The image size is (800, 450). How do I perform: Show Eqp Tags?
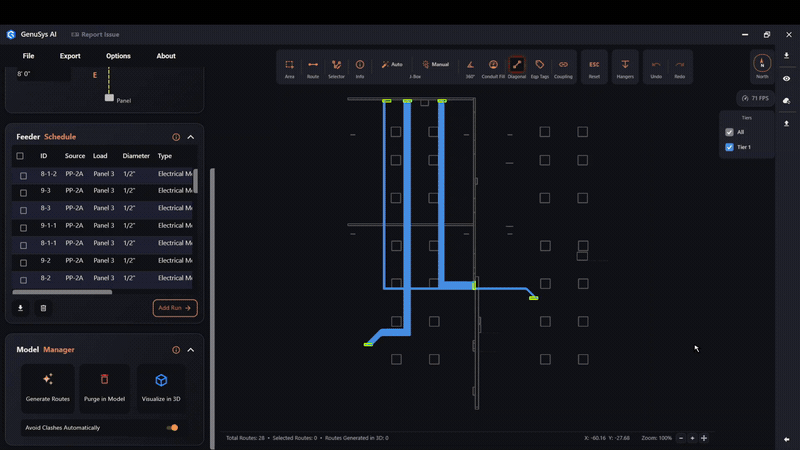540,68
